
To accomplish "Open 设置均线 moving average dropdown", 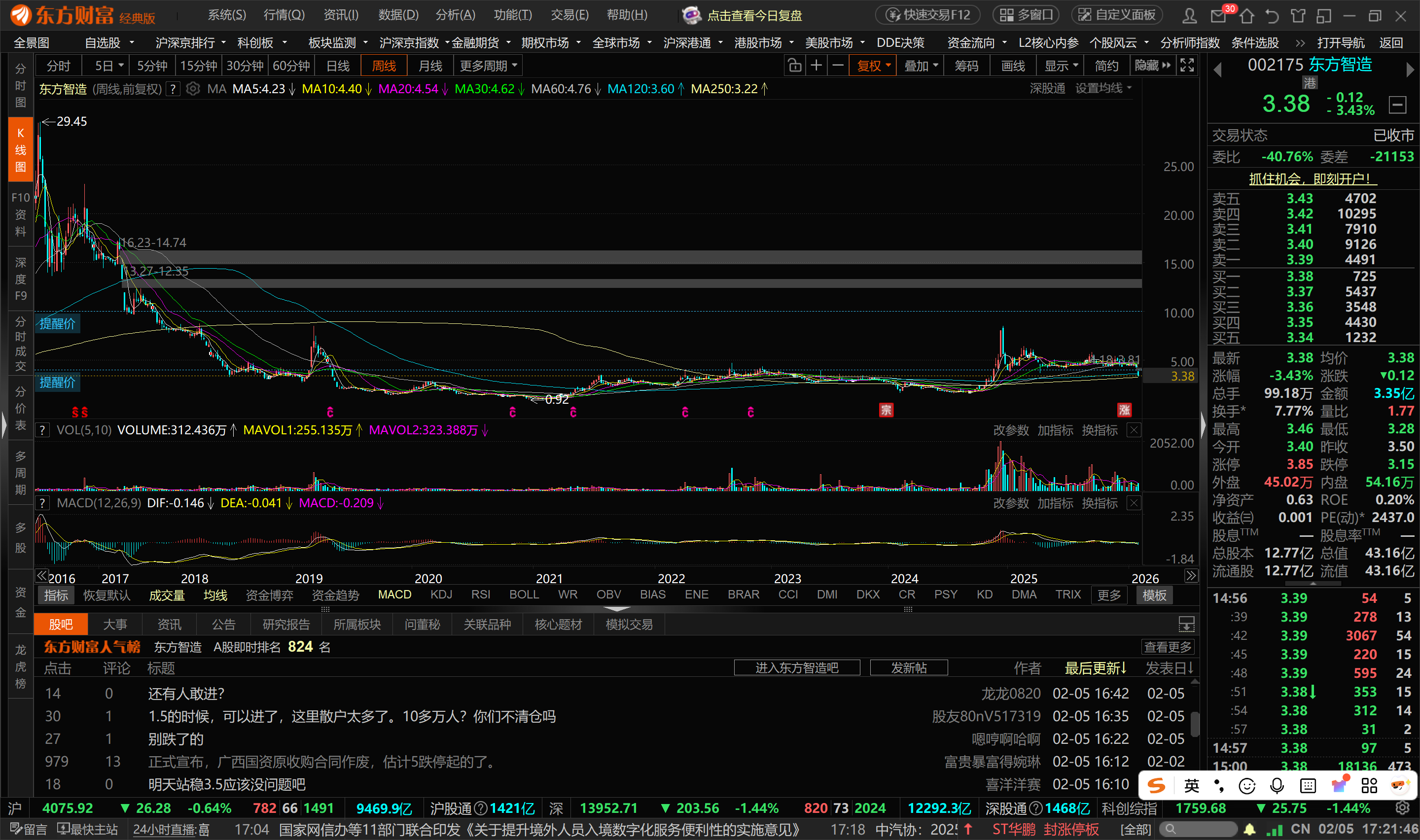I will (x=1103, y=88).
